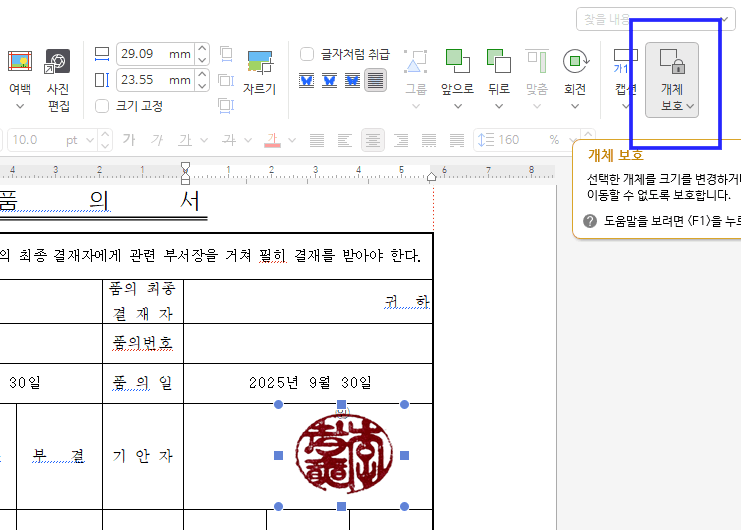Image resolution: width=741 pixels, height=530 pixels.
Task: Click the 160 % line spacing field
Action: tap(525, 140)
